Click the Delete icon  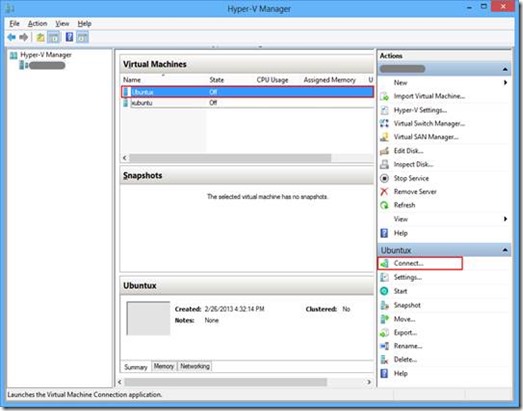384,360
